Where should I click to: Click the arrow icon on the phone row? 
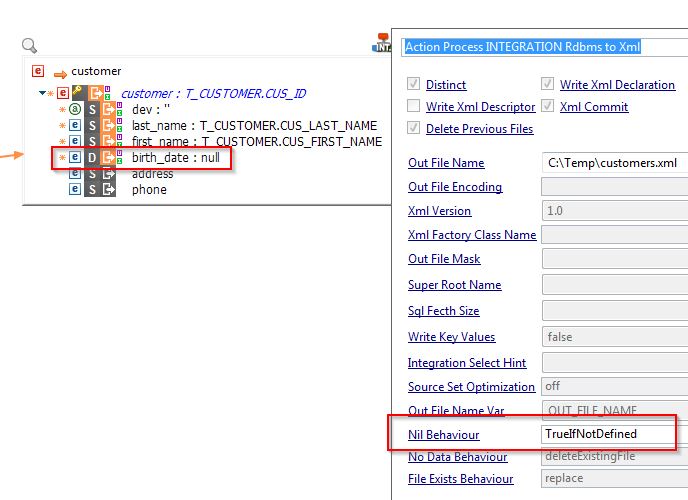[108, 190]
